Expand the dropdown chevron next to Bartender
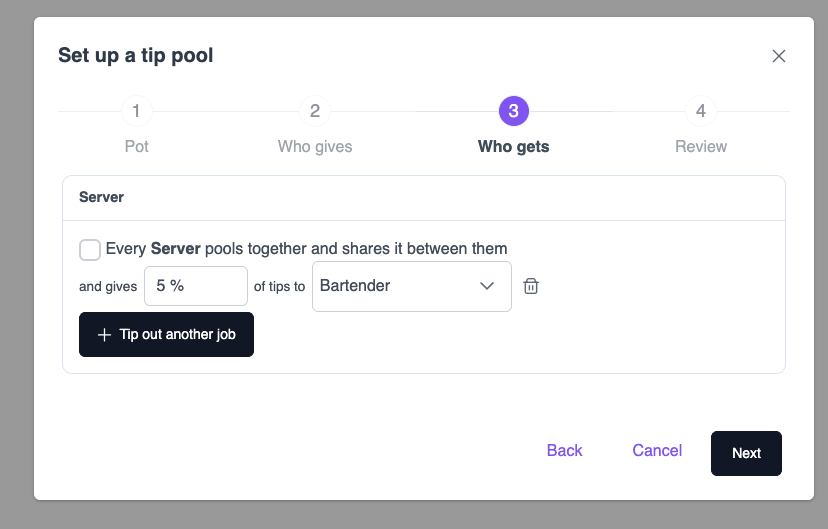 point(486,286)
